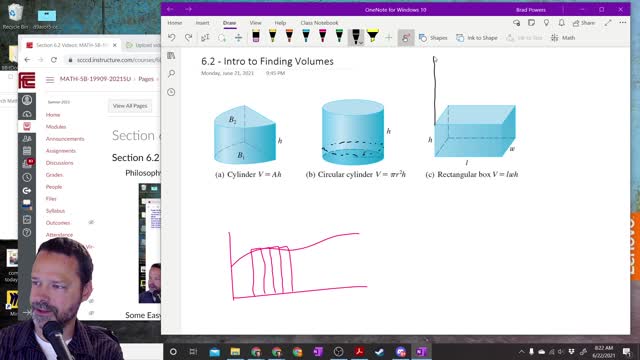
Task: Open the View ribbon tab
Action: pos(256,23)
